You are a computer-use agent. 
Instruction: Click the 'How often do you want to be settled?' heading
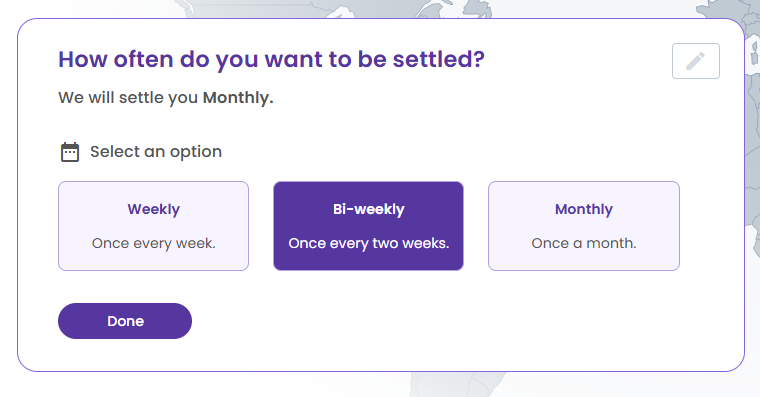(271, 60)
